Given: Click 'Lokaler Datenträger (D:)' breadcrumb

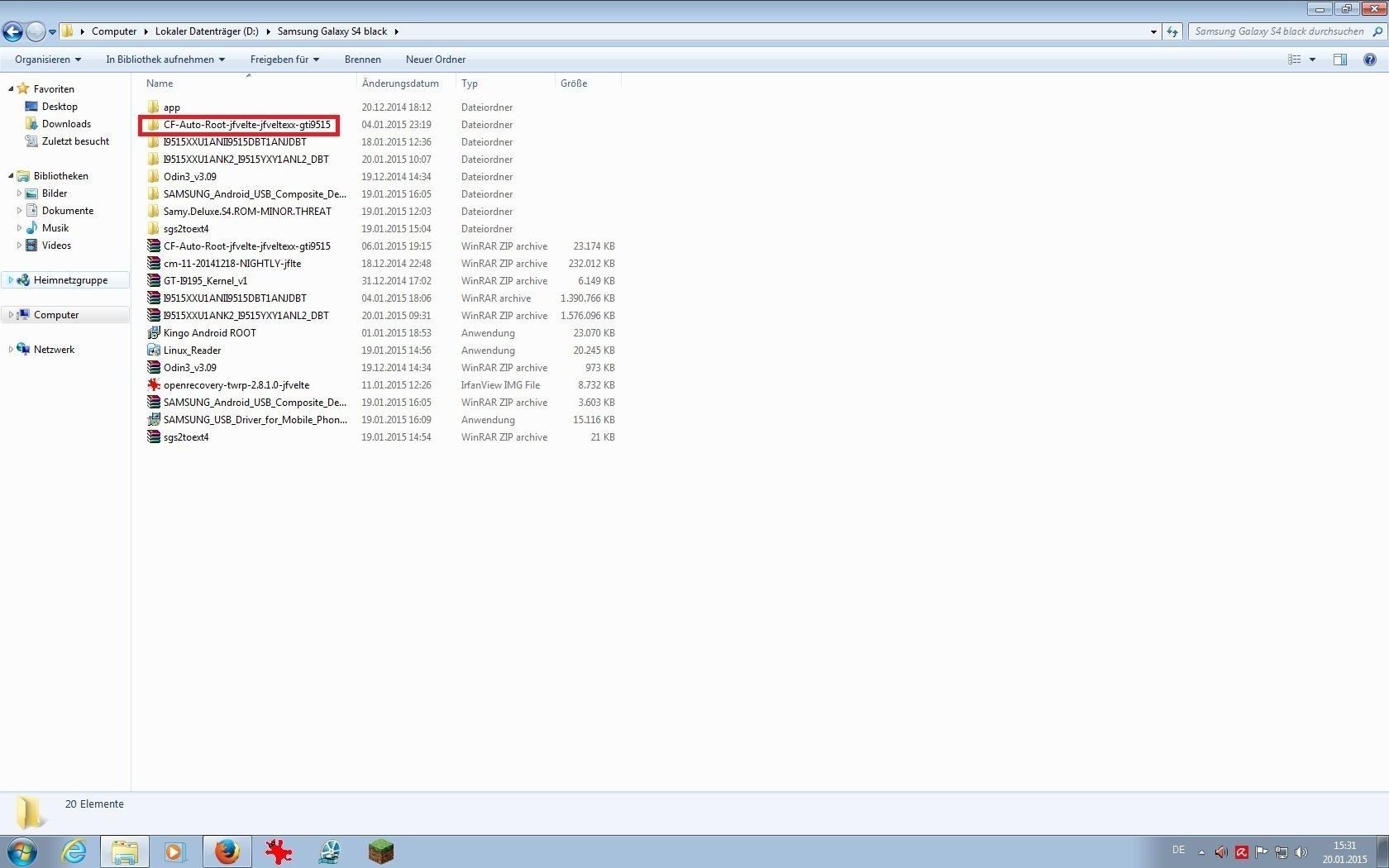Looking at the screenshot, I should [207, 31].
